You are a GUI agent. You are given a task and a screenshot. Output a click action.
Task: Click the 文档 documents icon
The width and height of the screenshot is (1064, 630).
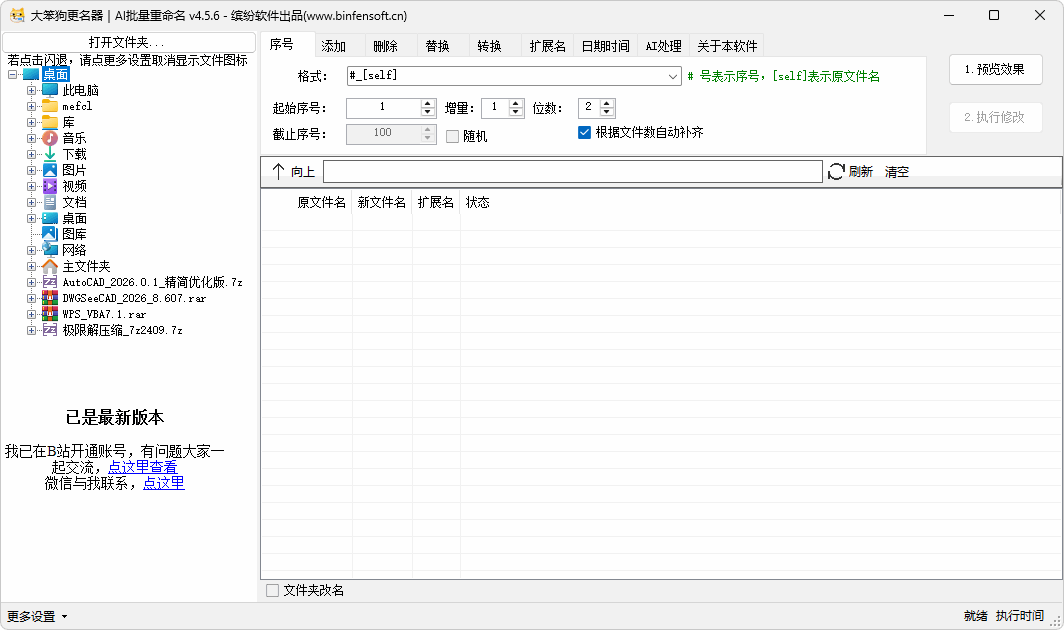pos(50,202)
